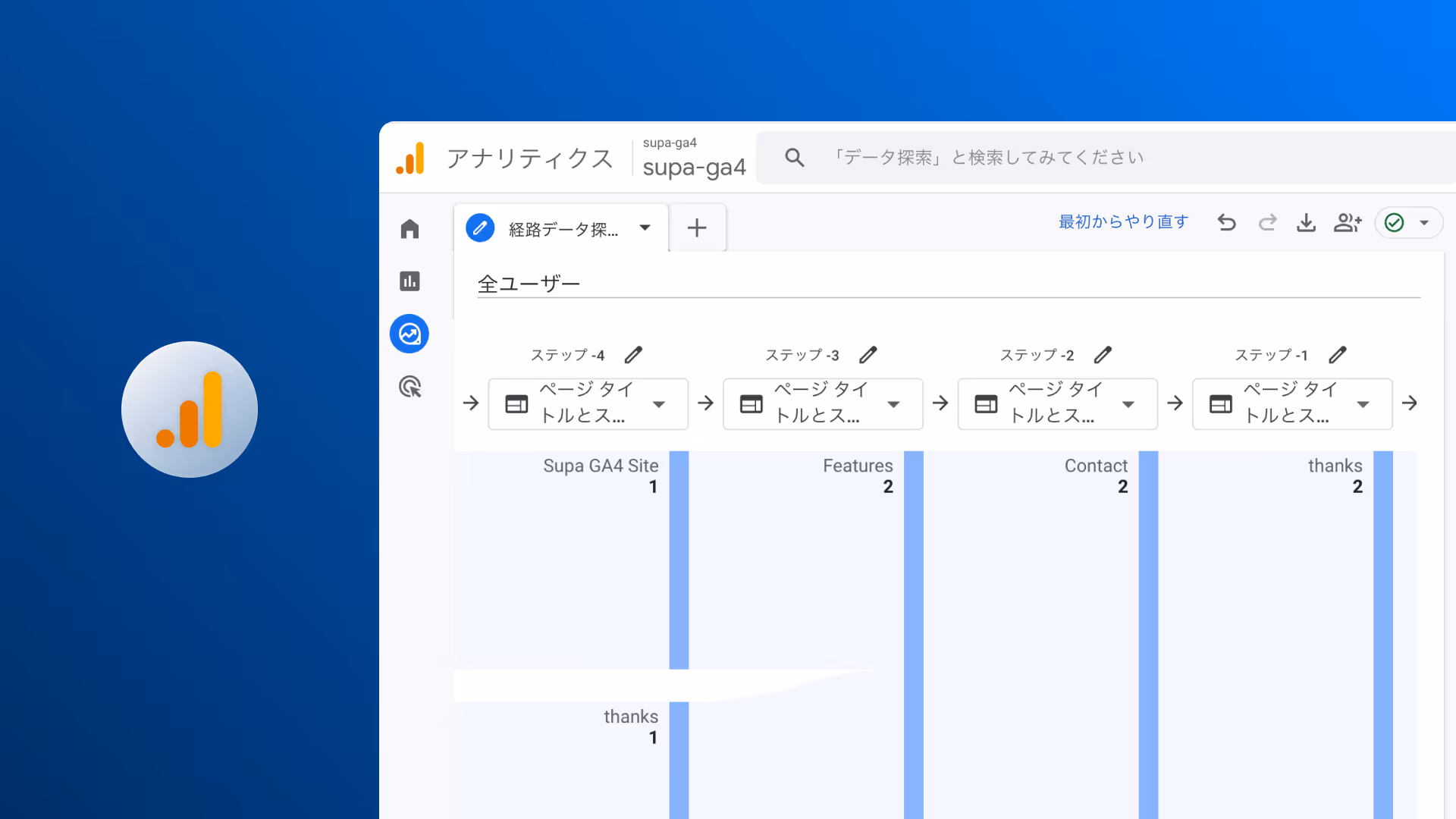Click 最初からやり直す link
This screenshot has height=819, width=1456.
[x=1123, y=221]
